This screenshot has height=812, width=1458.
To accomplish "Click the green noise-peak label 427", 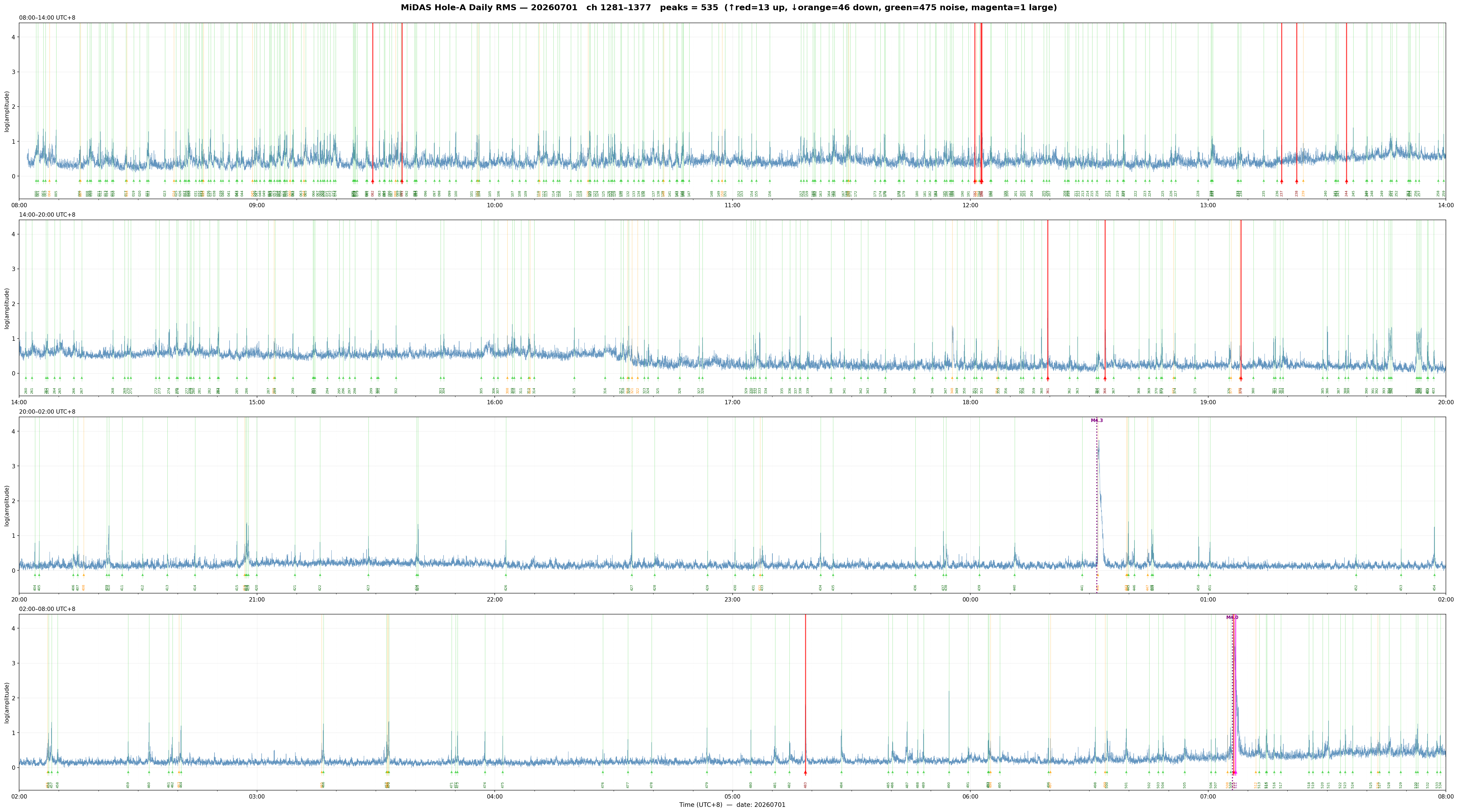I will tap(632, 588).
